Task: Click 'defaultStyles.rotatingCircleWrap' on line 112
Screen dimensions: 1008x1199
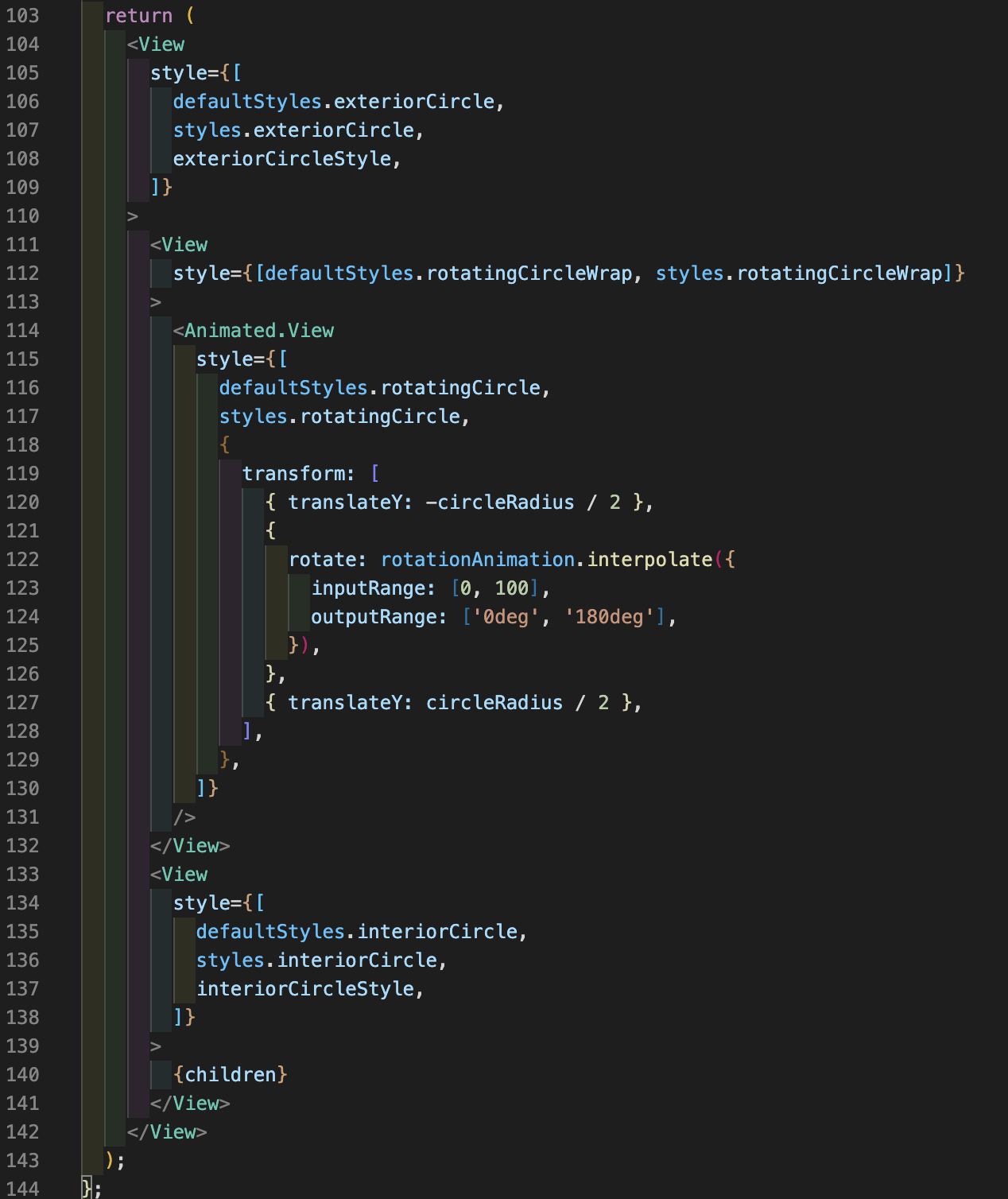Action: pyautogui.click(x=448, y=273)
